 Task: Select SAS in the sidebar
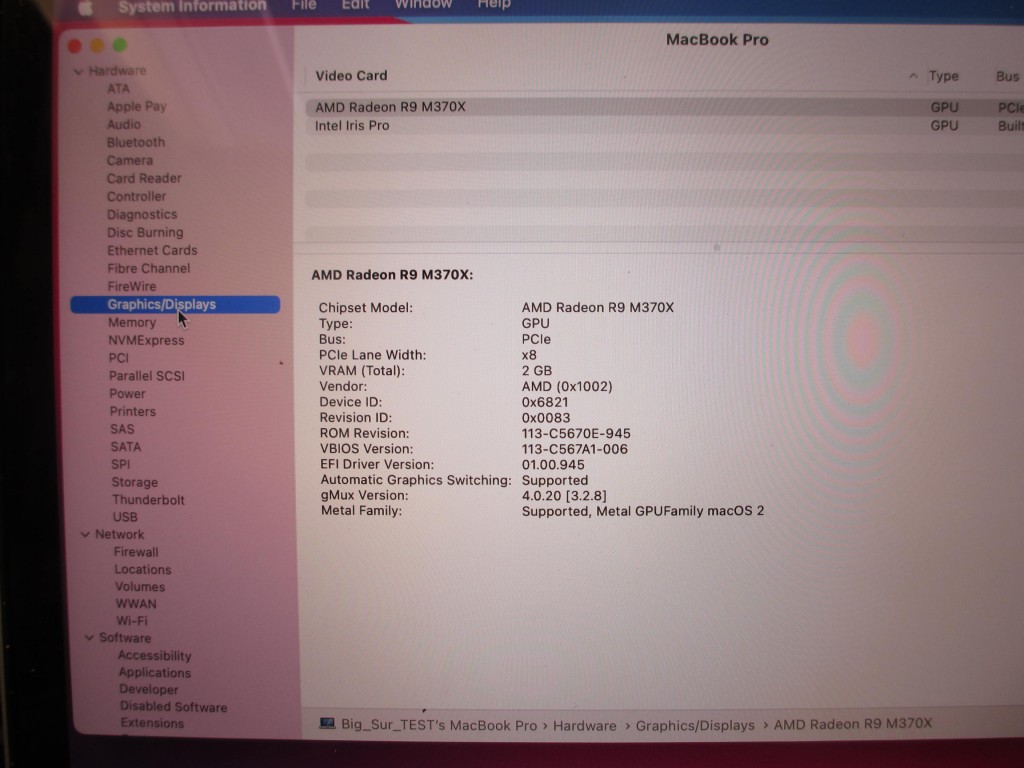[122, 429]
